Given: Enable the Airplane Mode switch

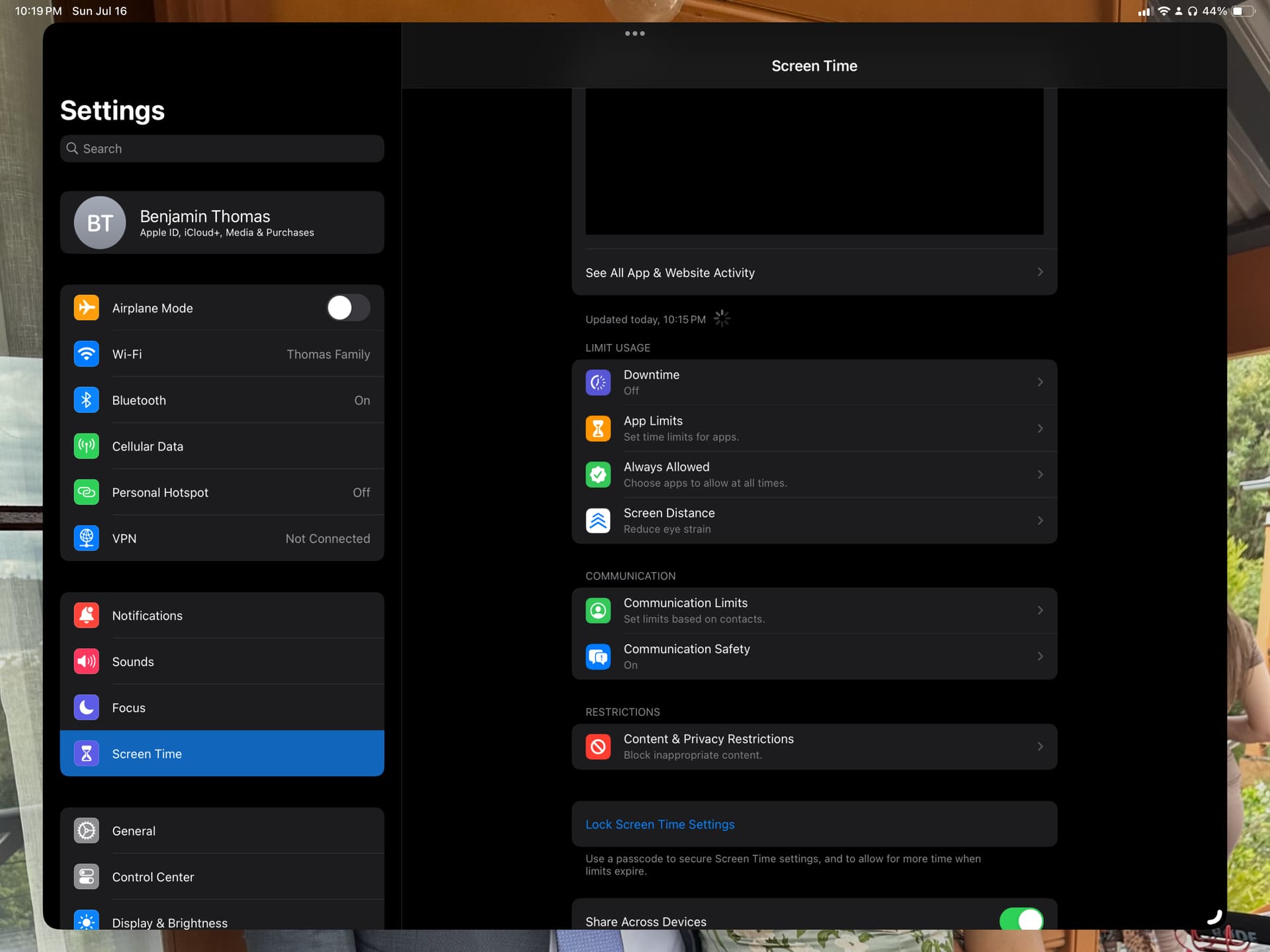Looking at the screenshot, I should pyautogui.click(x=348, y=308).
